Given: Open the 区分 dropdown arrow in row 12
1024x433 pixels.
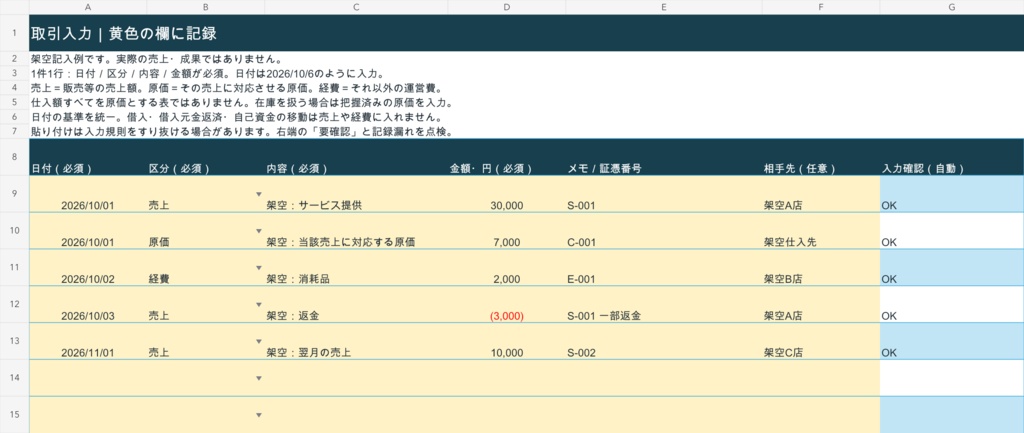Looking at the screenshot, I should coord(259,304).
